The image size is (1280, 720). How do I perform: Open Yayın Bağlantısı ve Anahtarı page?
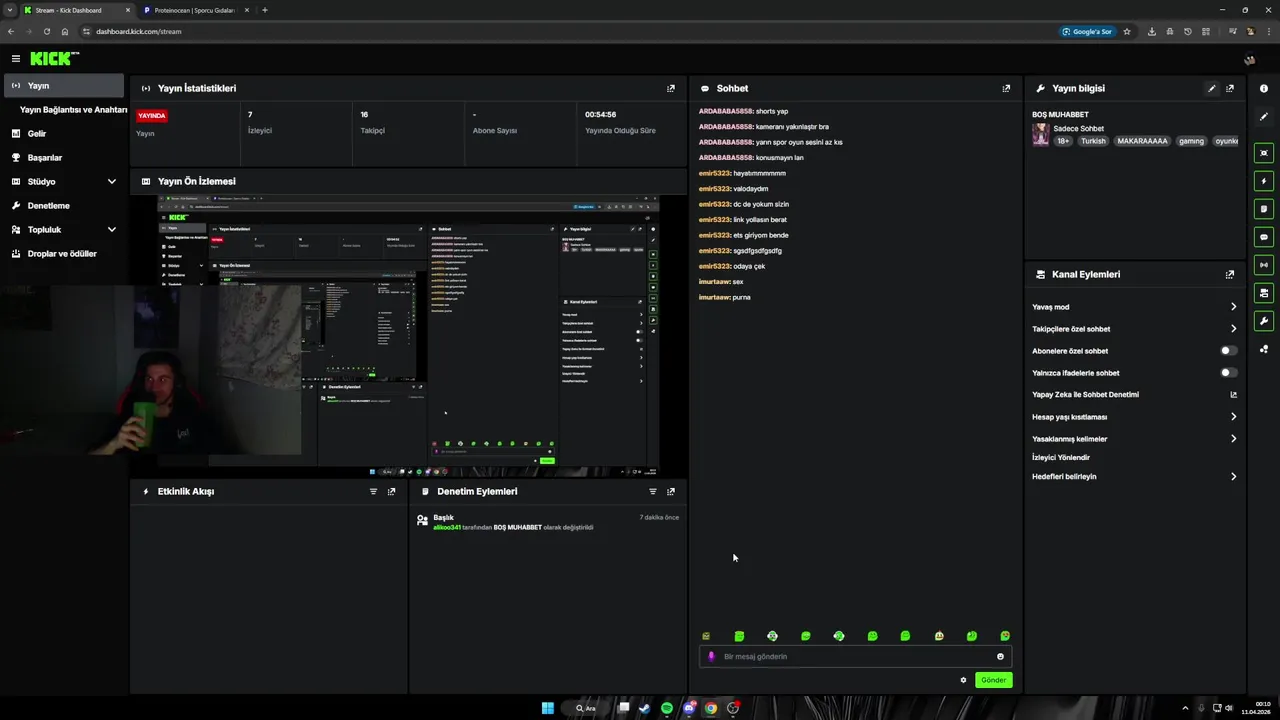[73, 110]
